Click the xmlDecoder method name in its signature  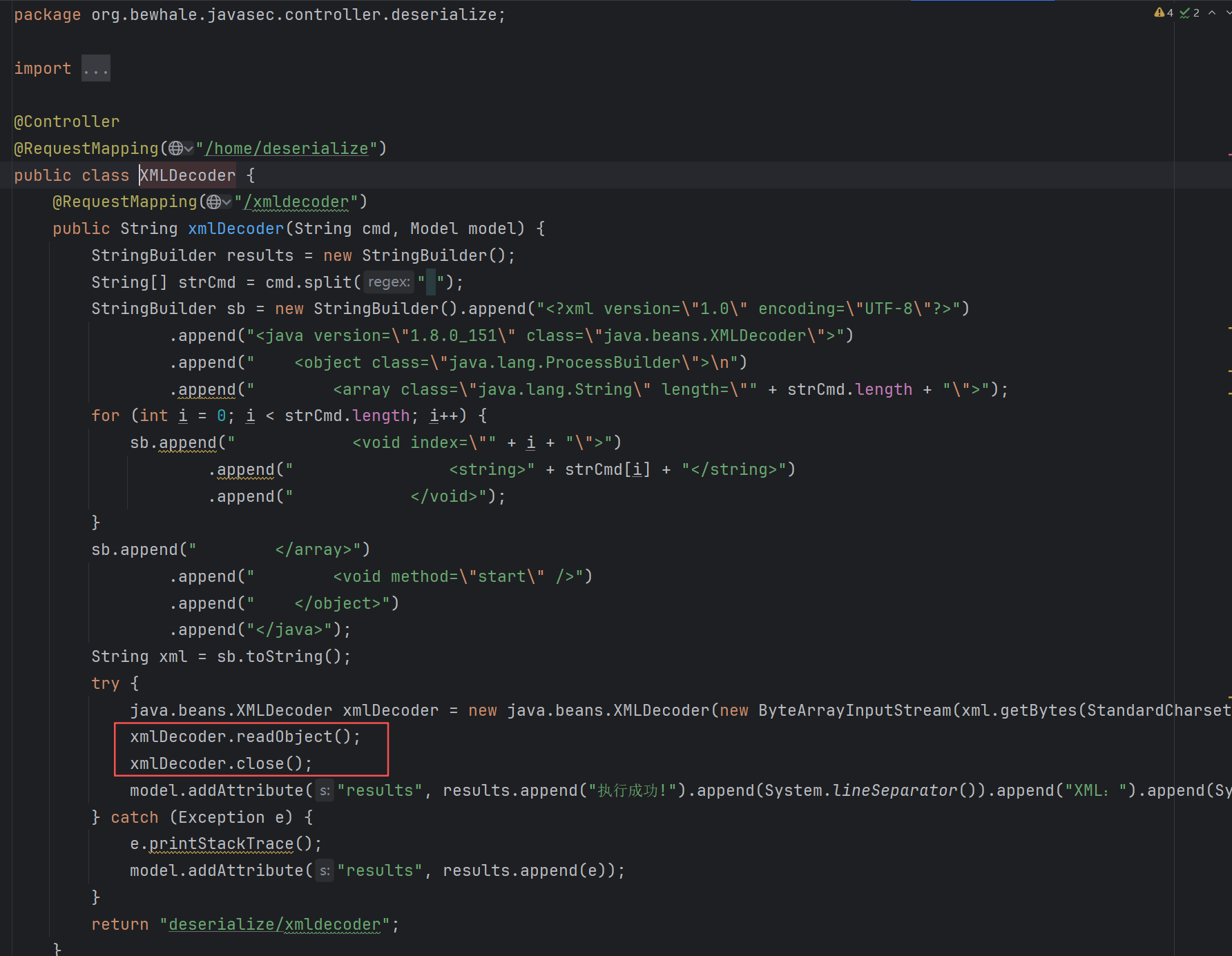(x=236, y=228)
